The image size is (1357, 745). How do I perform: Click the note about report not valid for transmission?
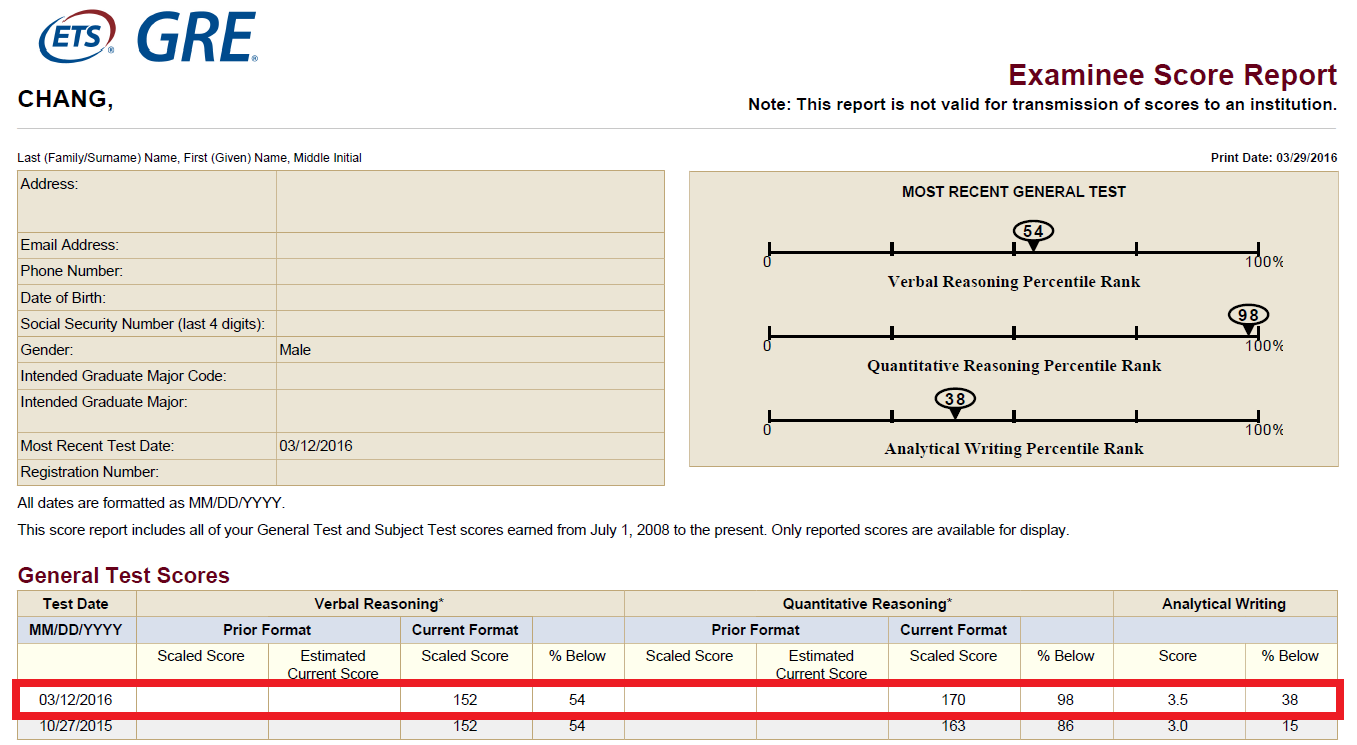coord(1042,105)
